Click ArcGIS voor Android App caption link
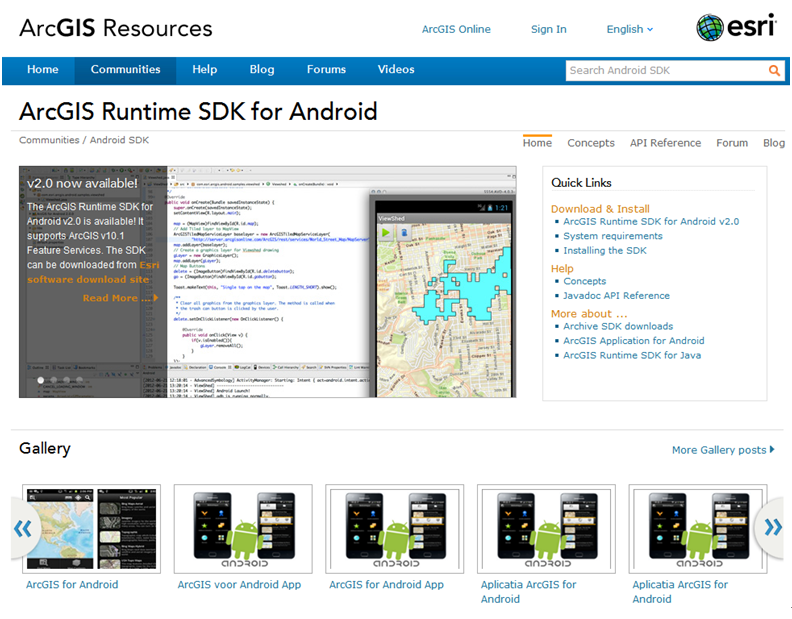The height and width of the screenshot is (619, 792). click(239, 585)
